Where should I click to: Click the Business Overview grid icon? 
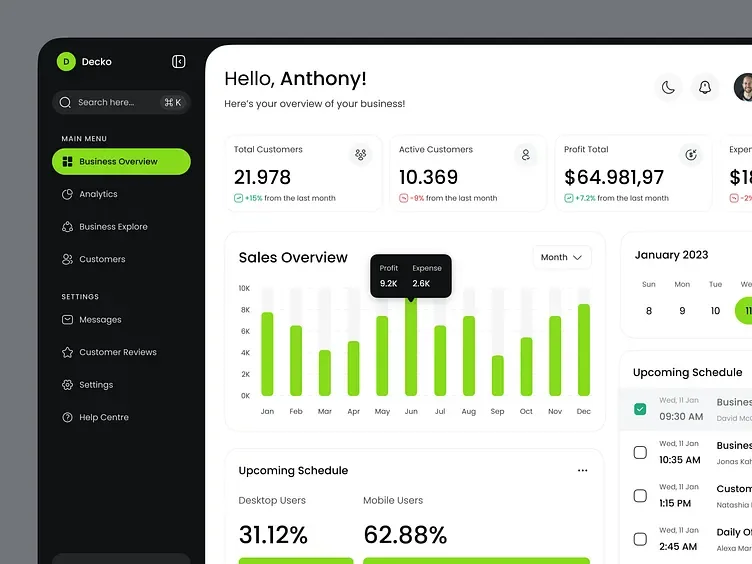pyautogui.click(x=68, y=162)
